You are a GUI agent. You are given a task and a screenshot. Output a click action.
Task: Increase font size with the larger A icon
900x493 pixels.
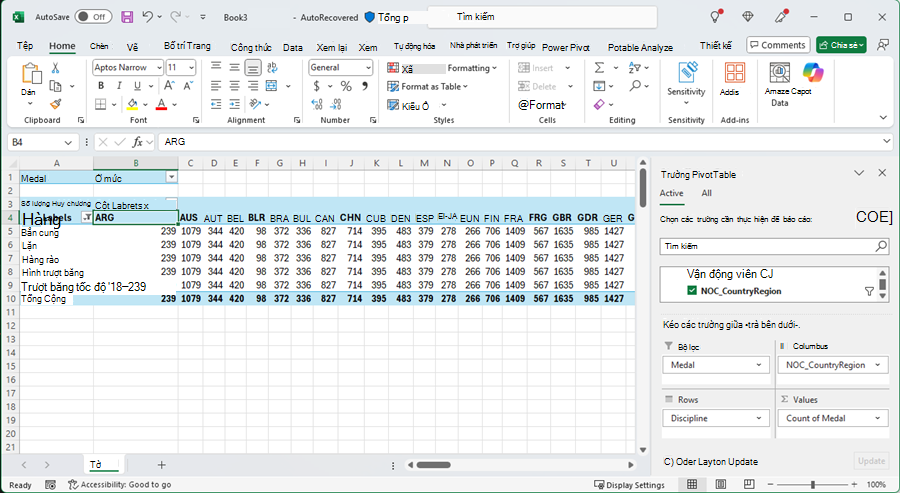[169, 86]
